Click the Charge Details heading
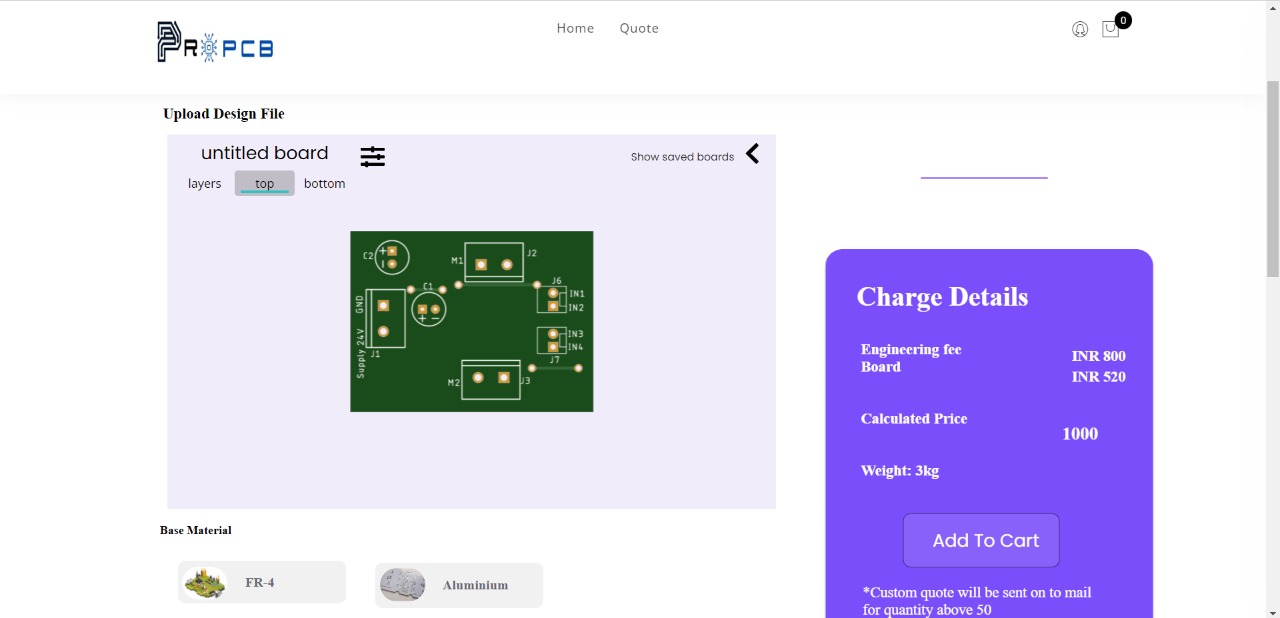This screenshot has width=1280, height=618. coord(942,297)
